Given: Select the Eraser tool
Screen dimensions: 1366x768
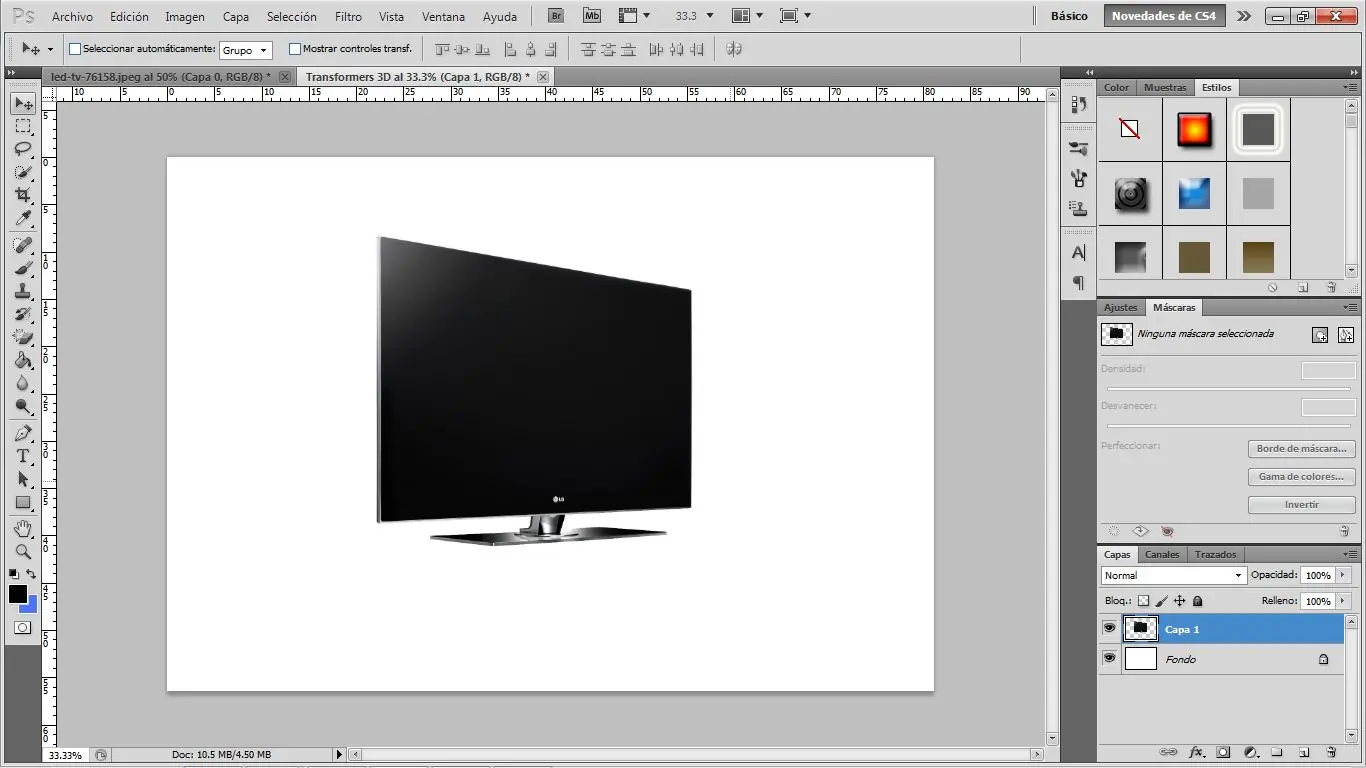Looking at the screenshot, I should [x=23, y=337].
